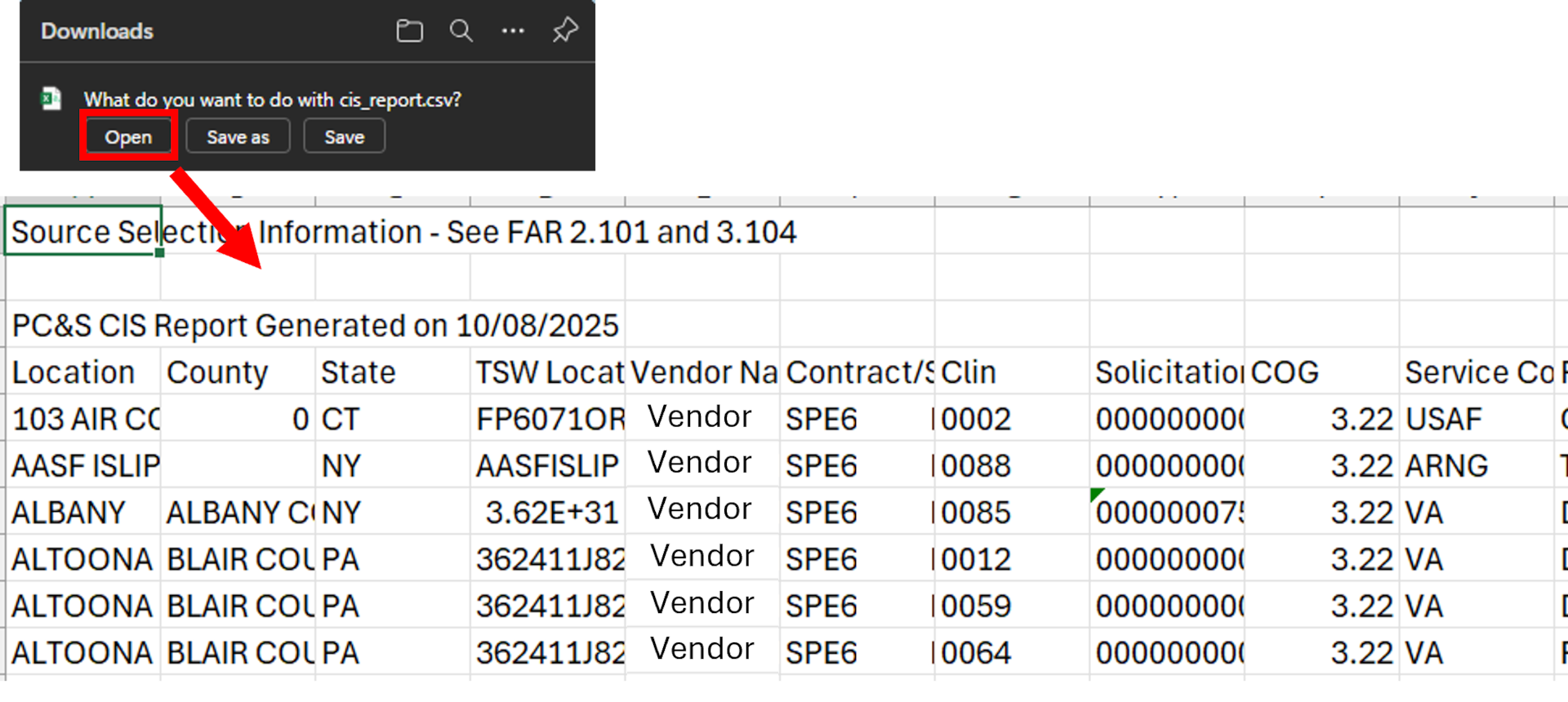Open Downloads more options menu

pyautogui.click(x=513, y=31)
